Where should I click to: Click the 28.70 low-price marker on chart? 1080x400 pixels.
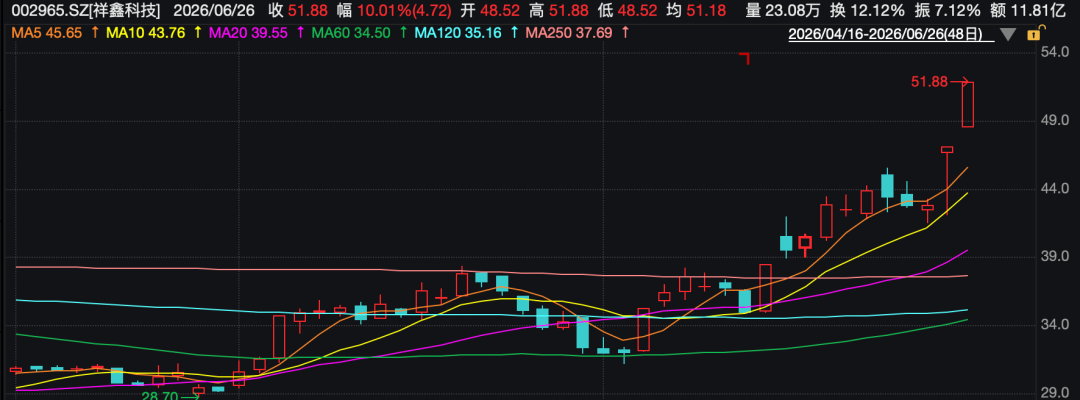click(160, 396)
